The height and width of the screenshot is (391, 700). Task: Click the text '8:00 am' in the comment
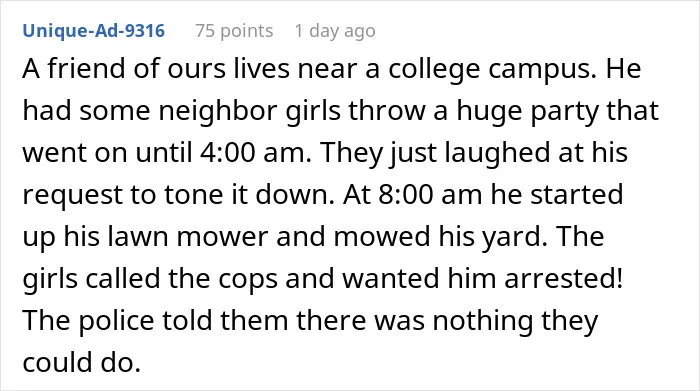(x=430, y=195)
